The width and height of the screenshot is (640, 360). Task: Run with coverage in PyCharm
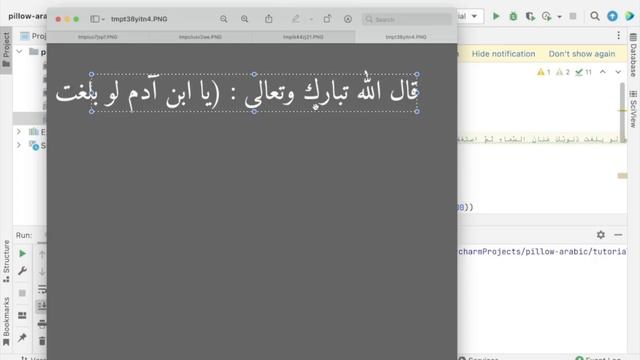(530, 16)
